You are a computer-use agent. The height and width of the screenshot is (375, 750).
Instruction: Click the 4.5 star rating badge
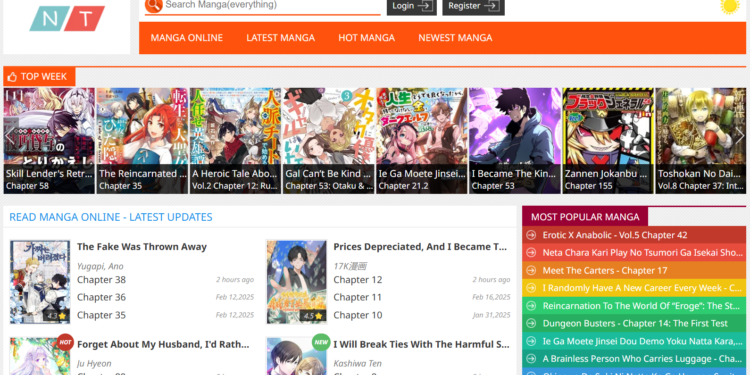pos(313,316)
